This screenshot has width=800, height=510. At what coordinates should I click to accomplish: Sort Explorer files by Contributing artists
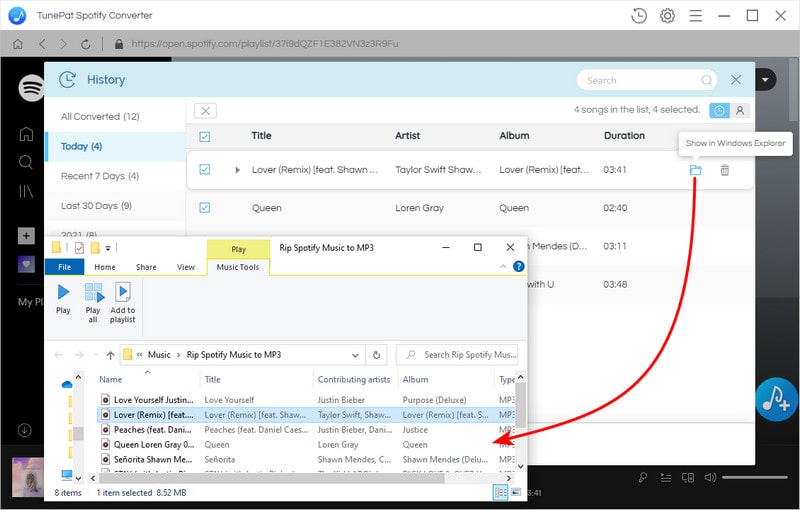[354, 379]
